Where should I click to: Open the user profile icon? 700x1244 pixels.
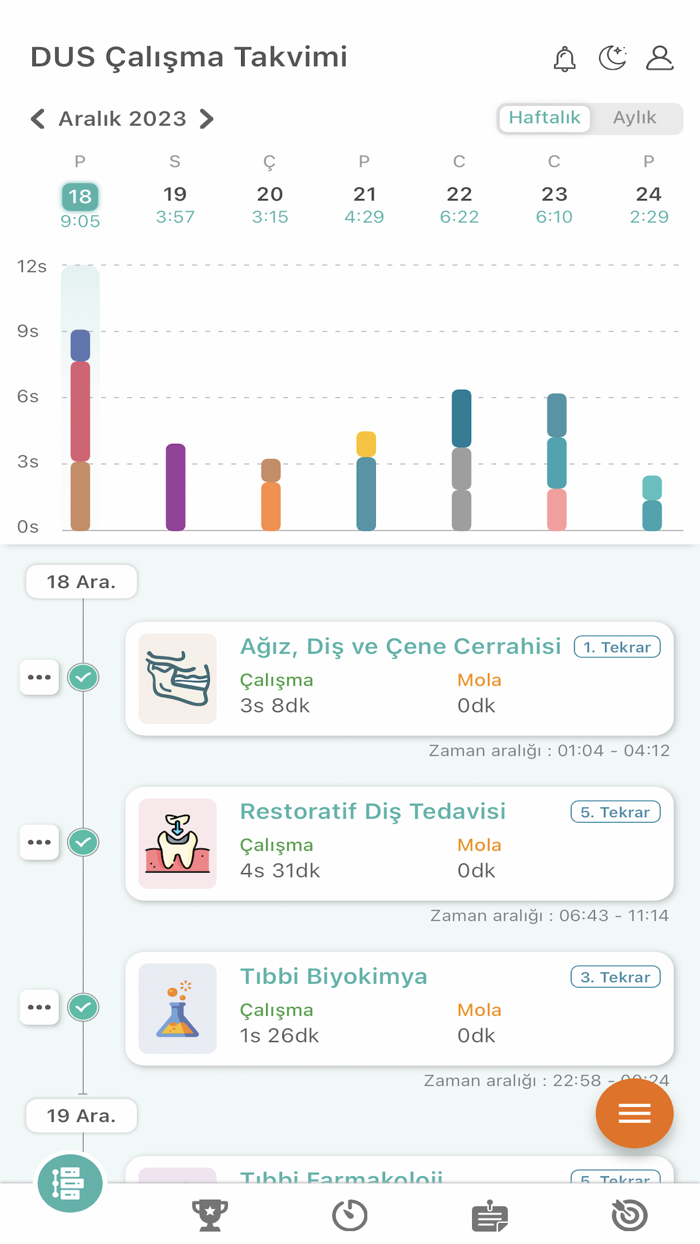(660, 58)
